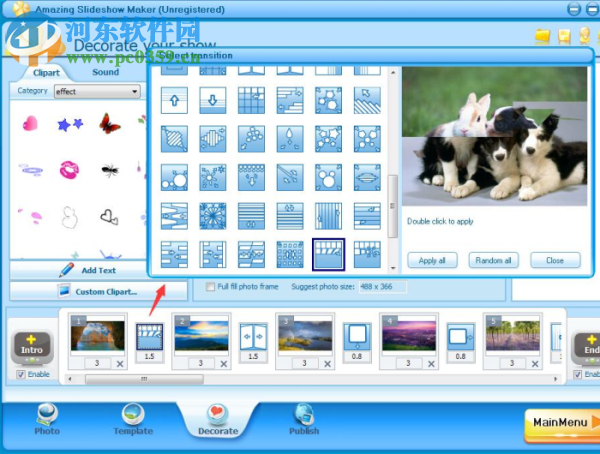This screenshot has width=600, height=454.
Task: Add the butterfly clipart
Action: click(110, 123)
